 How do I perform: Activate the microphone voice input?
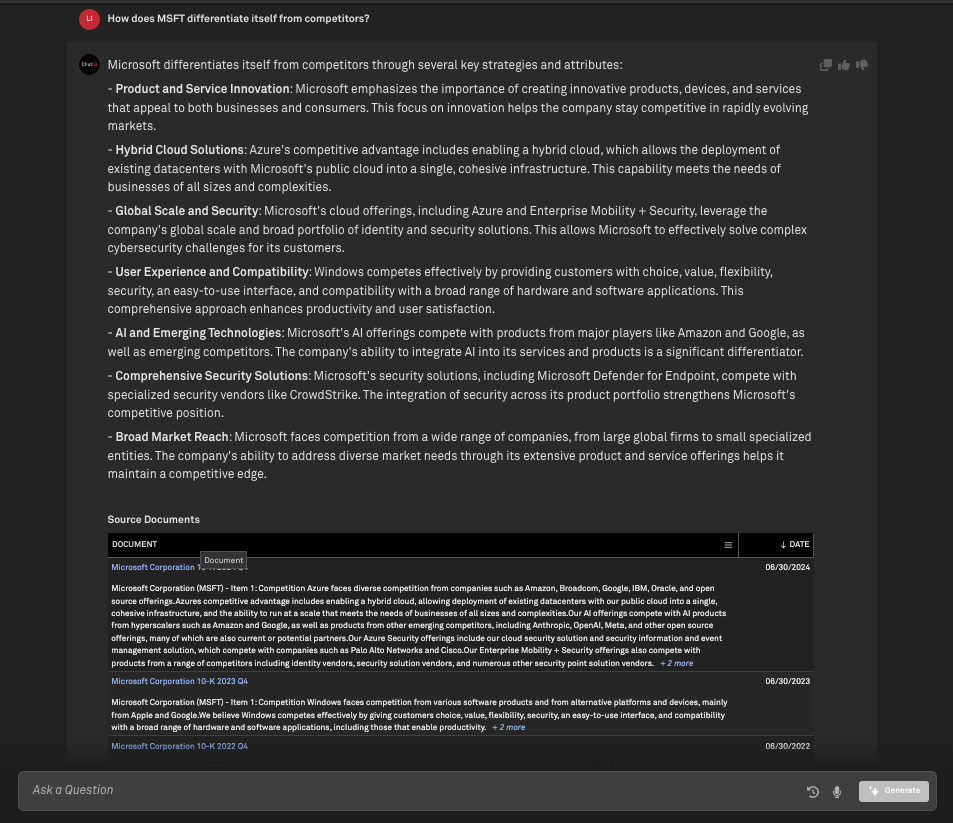837,791
